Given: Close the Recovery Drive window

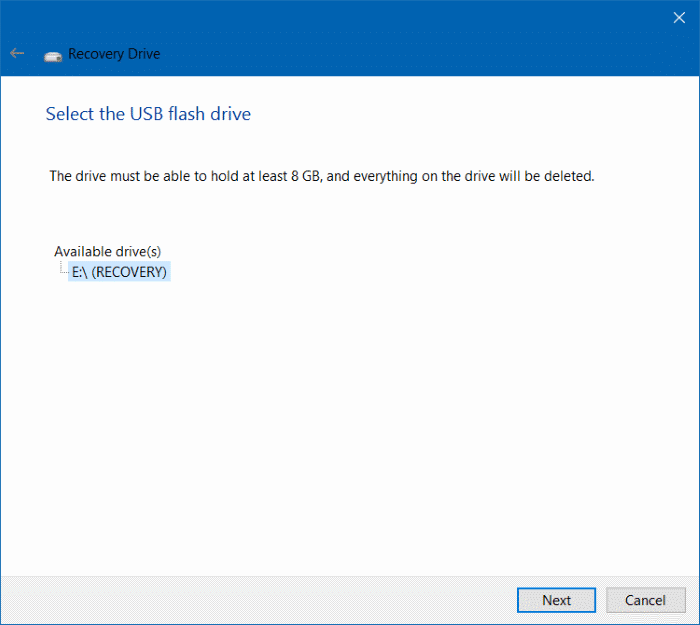Looking at the screenshot, I should [x=679, y=18].
